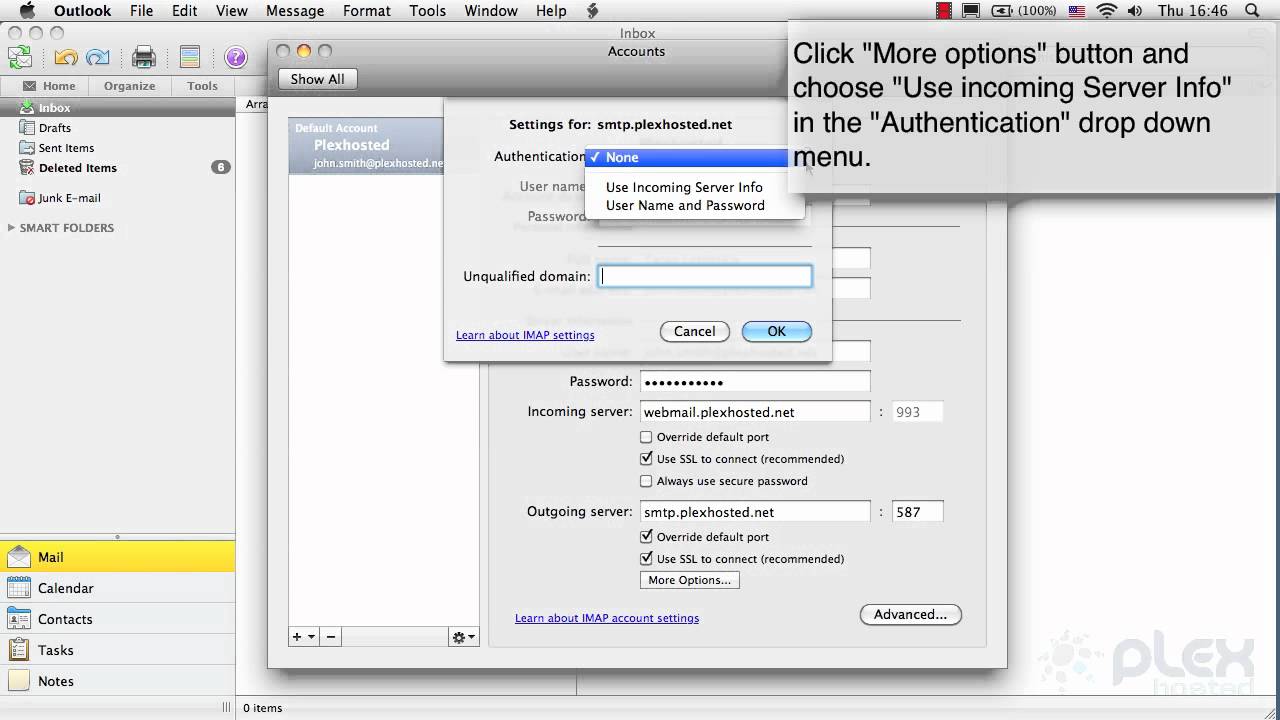Switch to the Organize ribbon tab
The height and width of the screenshot is (720, 1280).
(x=130, y=86)
